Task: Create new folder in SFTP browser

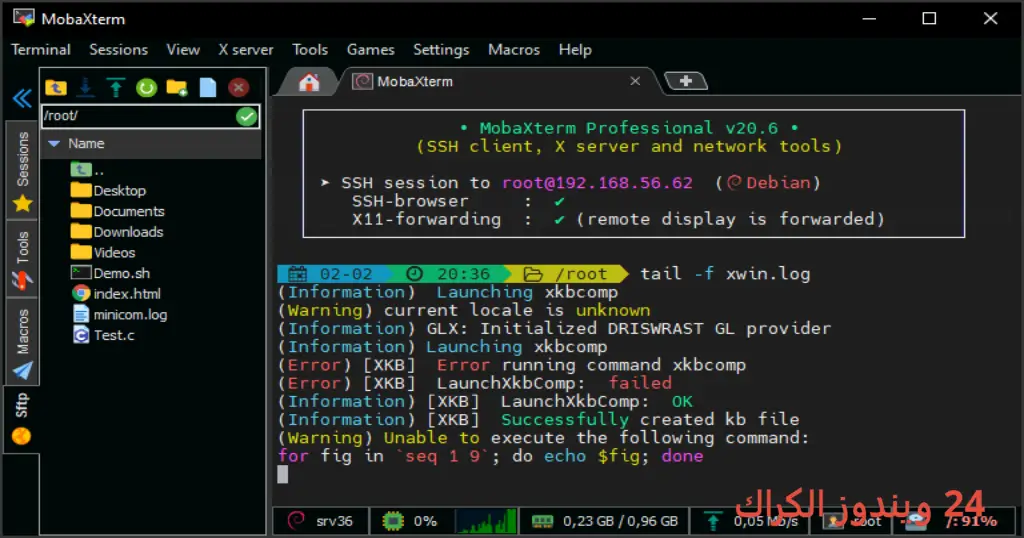Action: pos(176,87)
